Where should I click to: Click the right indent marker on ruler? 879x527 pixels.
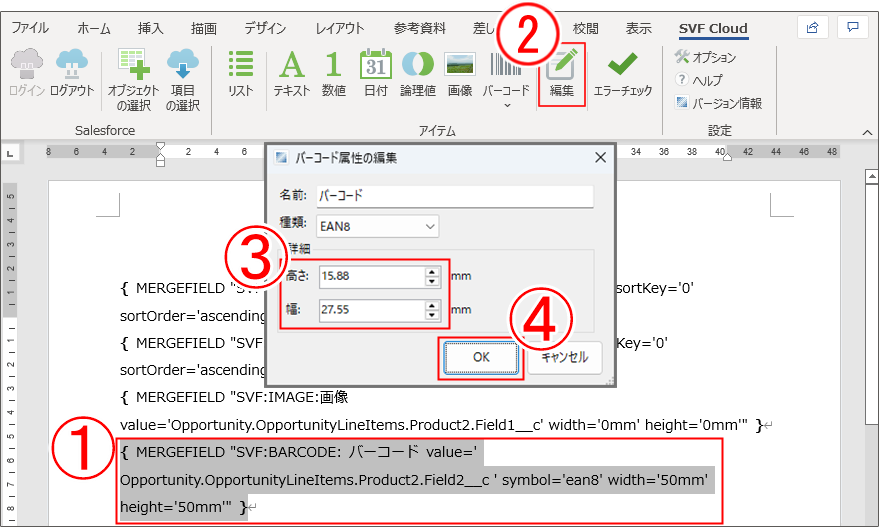coord(727,157)
